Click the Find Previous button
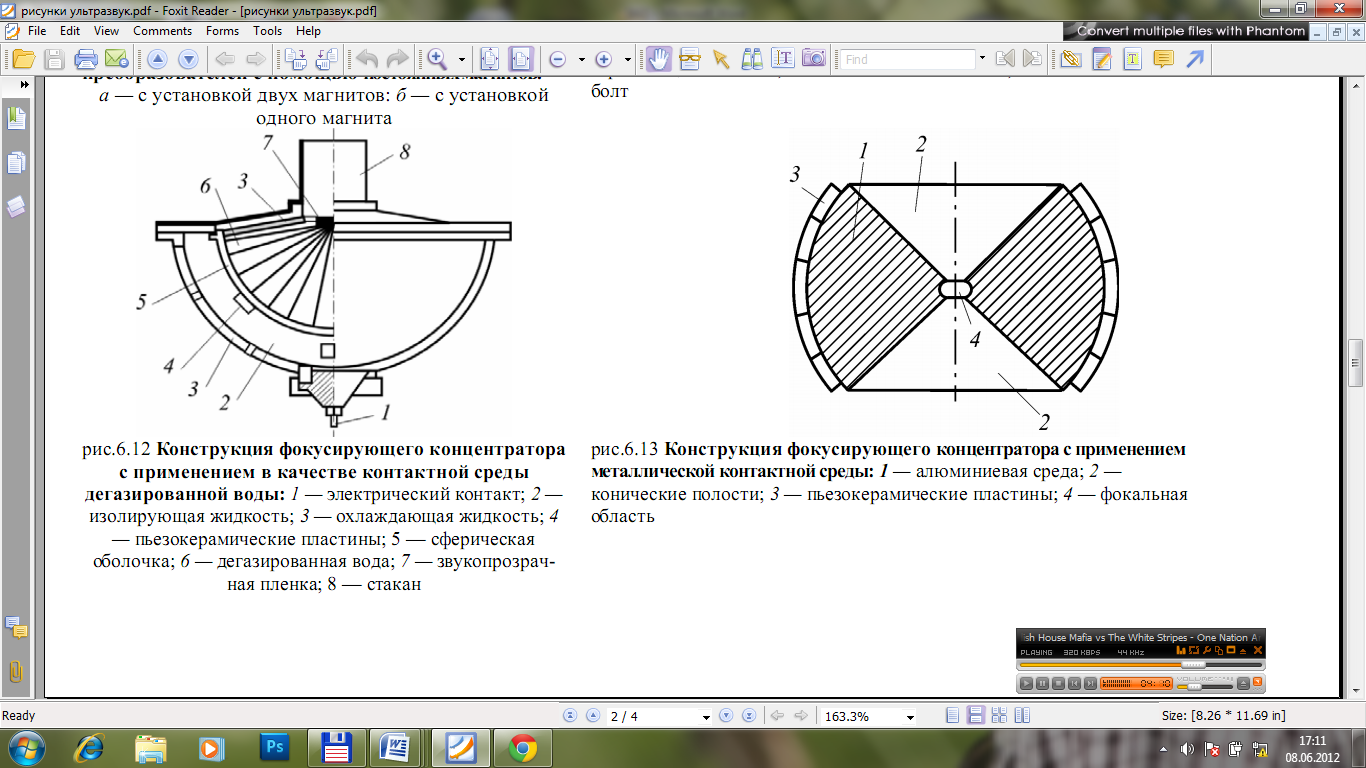Image resolution: width=1366 pixels, height=768 pixels. point(1004,59)
